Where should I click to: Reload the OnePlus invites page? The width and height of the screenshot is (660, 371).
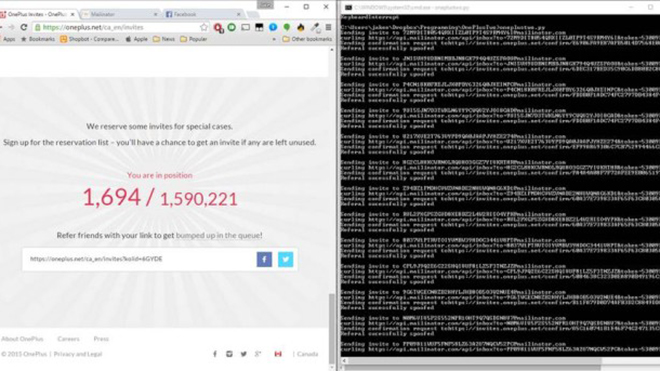[x=24, y=27]
